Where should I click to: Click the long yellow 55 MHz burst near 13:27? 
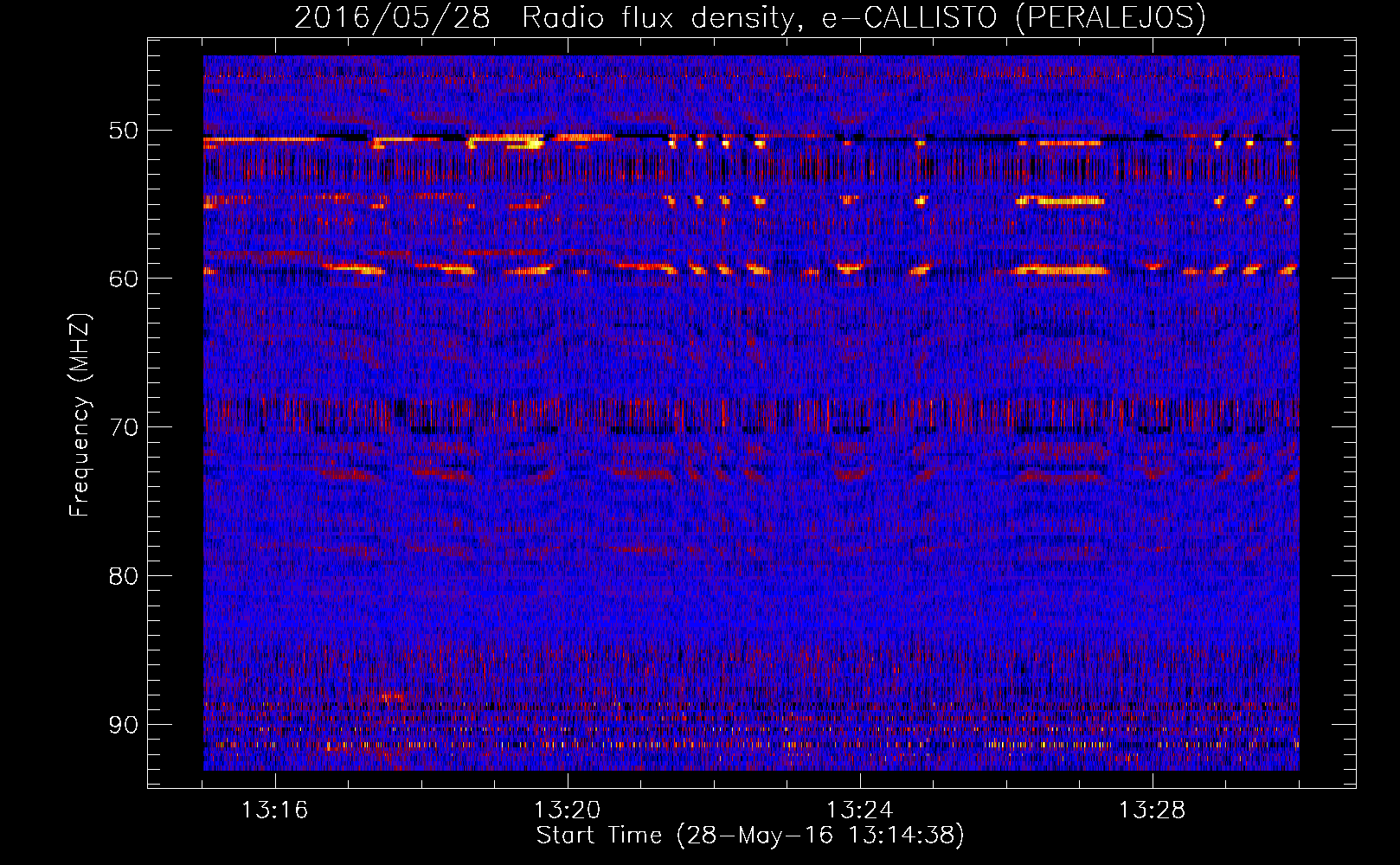point(1062,202)
